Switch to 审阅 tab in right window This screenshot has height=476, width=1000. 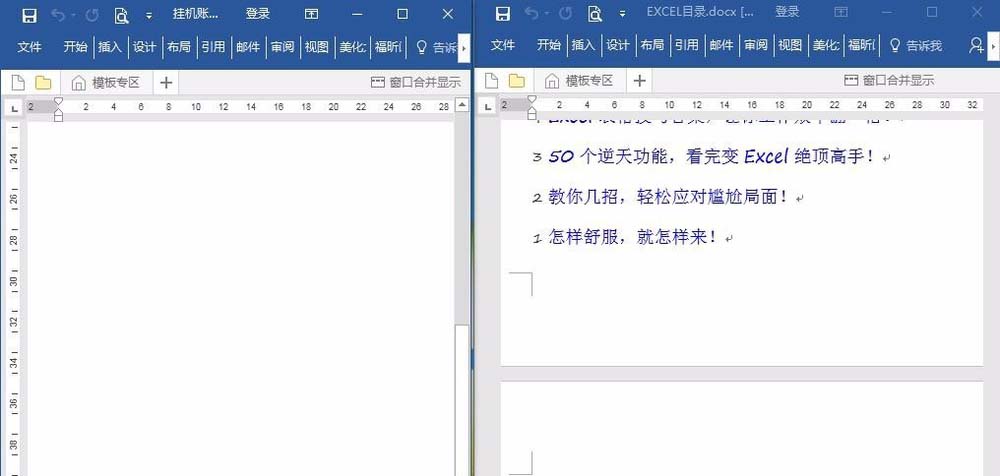(755, 45)
